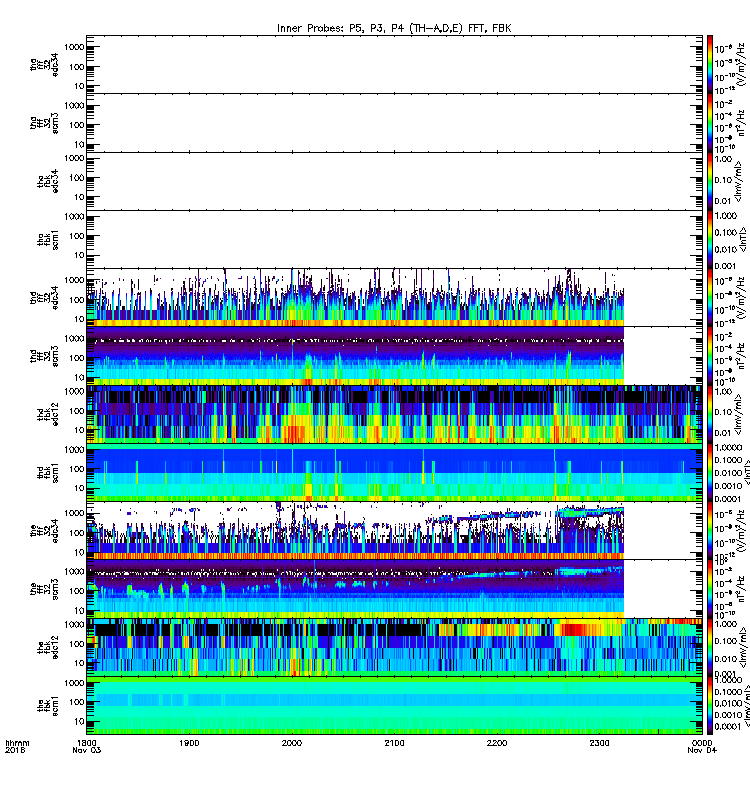Click the "the fff 32 scm3" panel label
The width and height of the screenshot is (750, 800).
pos(44,589)
